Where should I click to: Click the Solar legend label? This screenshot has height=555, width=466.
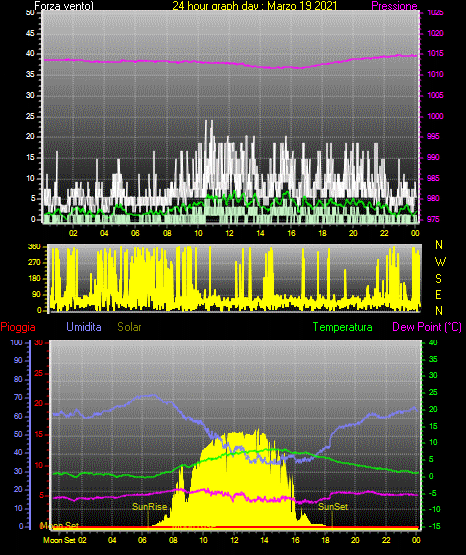(x=129, y=327)
